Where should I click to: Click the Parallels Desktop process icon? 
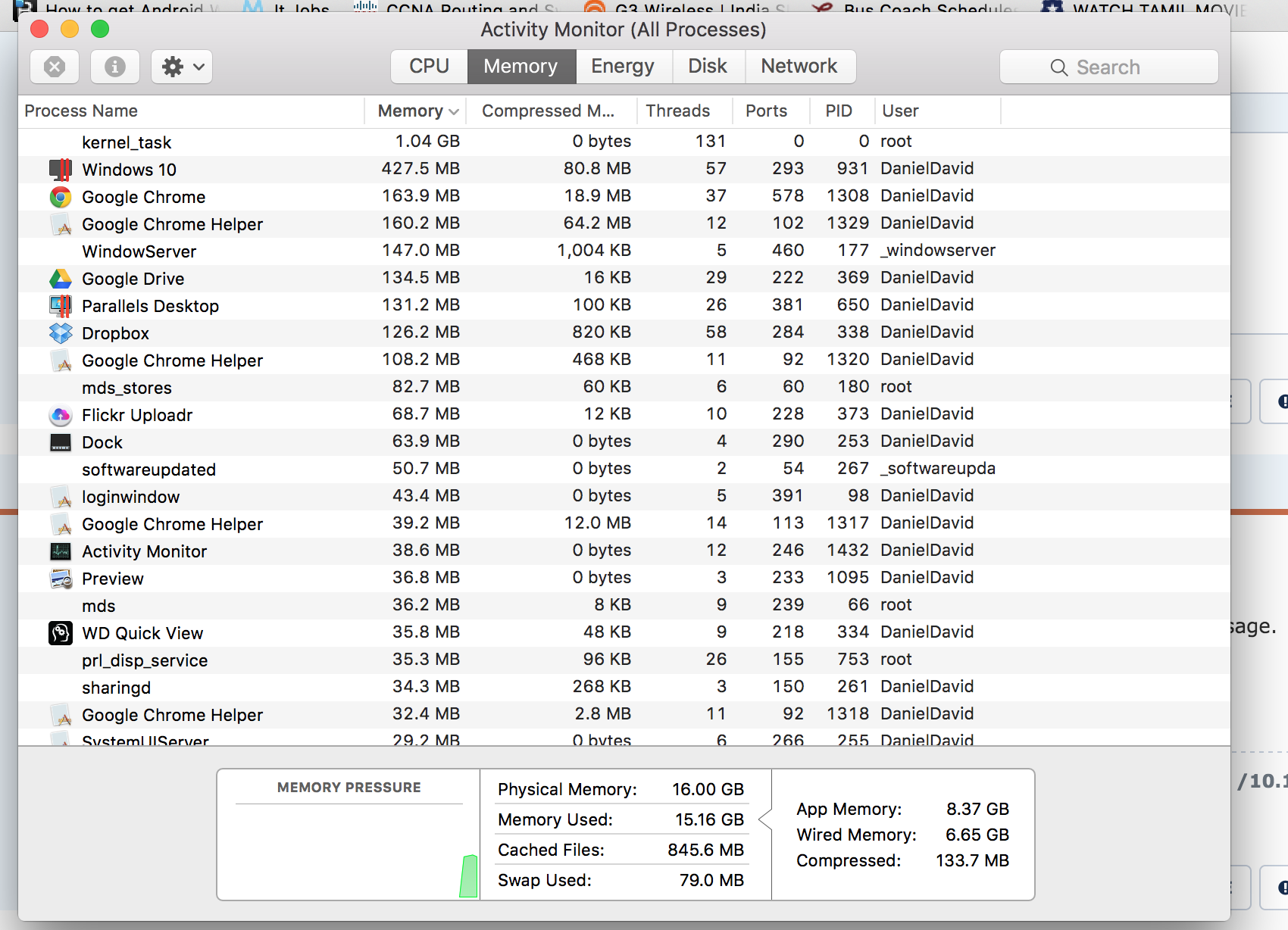coord(61,306)
